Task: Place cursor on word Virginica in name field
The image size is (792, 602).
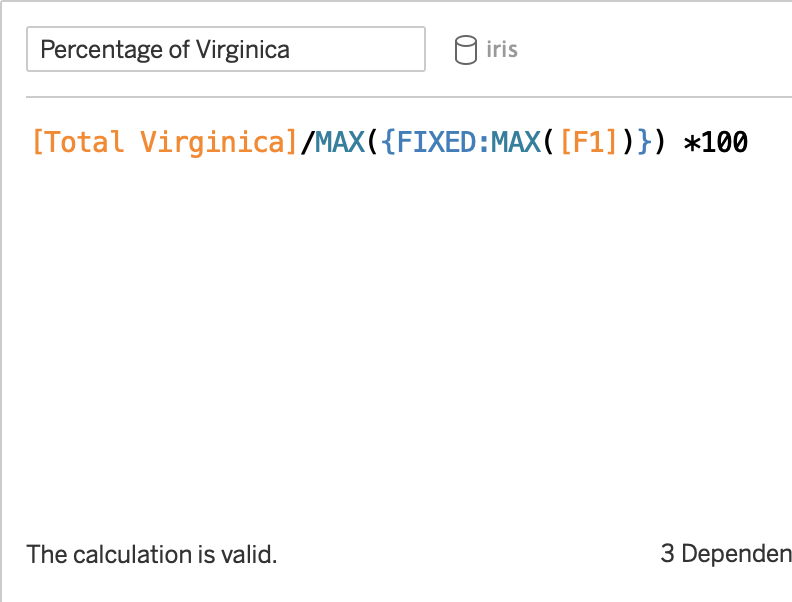Action: pos(243,49)
